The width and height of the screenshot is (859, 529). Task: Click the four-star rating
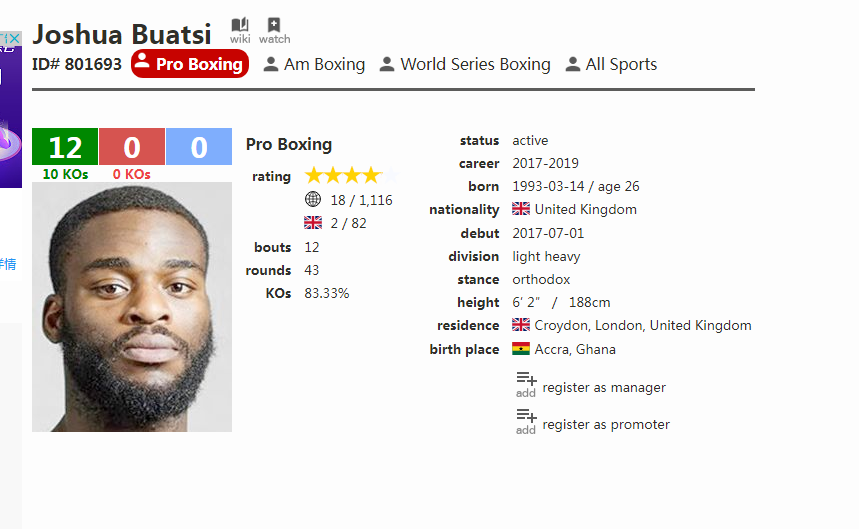coord(351,176)
